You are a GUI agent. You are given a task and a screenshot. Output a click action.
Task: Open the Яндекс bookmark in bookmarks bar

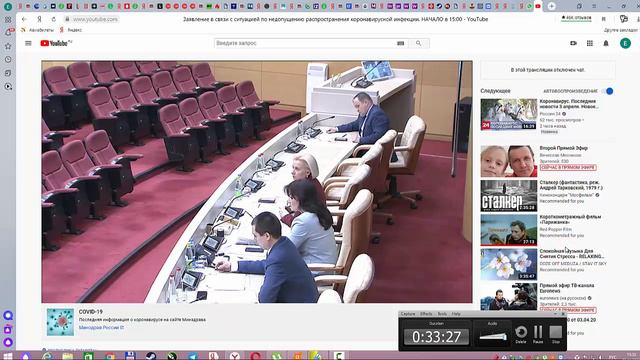(x=71, y=30)
